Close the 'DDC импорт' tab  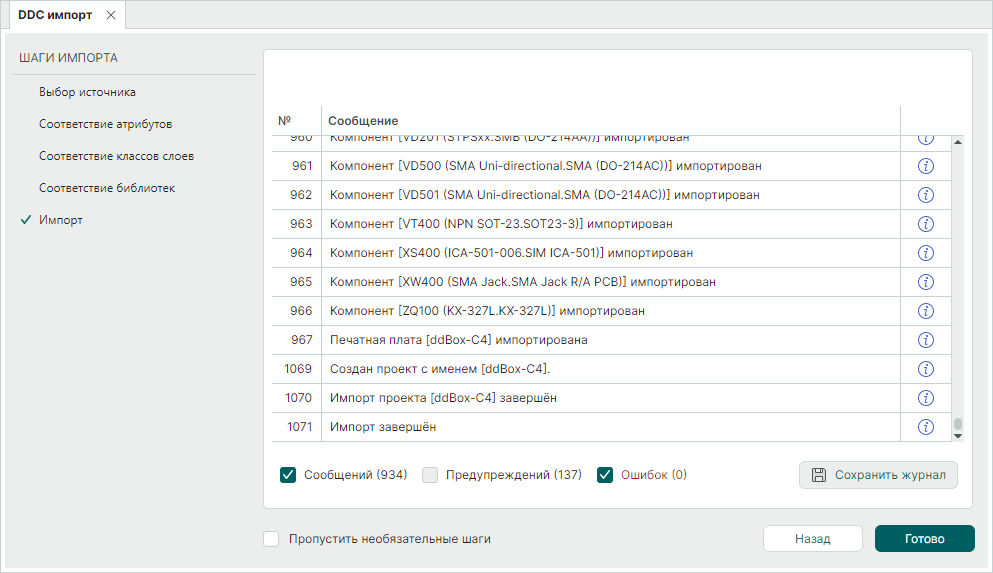111,15
